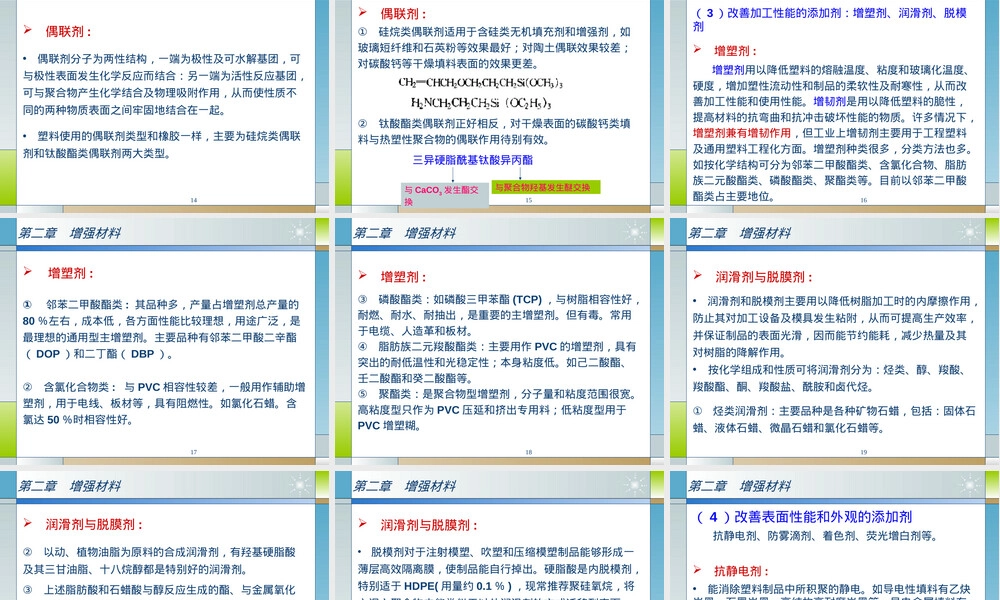
Task: Click the H2NCH2CH2CH2Si(OC2H5)3 formula
Action: (x=481, y=103)
